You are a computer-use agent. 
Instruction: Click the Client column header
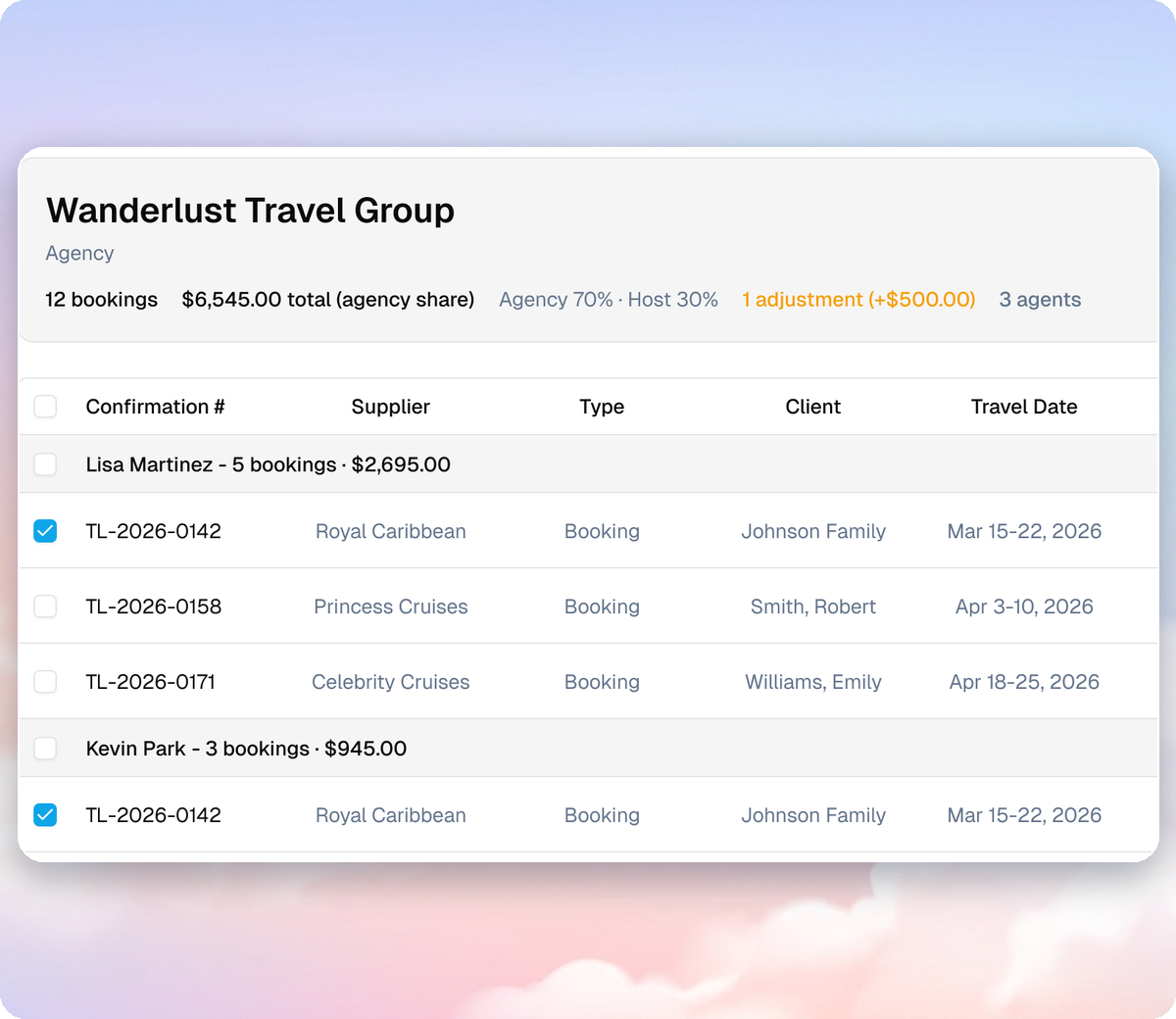(x=813, y=407)
